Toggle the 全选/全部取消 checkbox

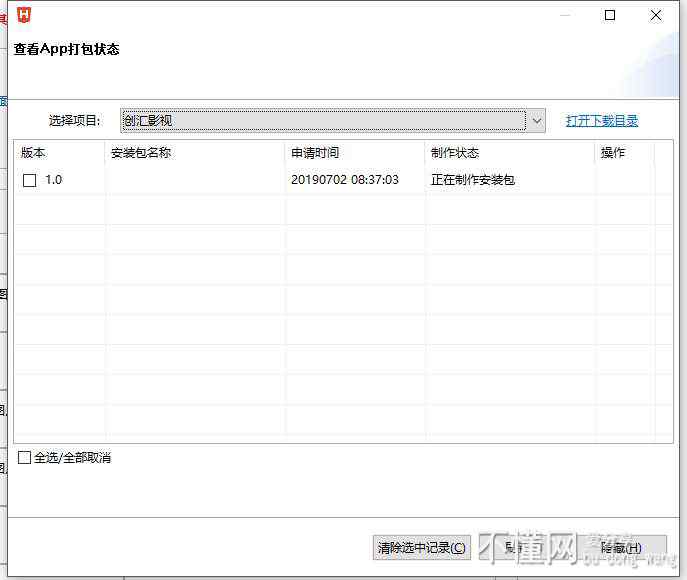tap(25, 458)
